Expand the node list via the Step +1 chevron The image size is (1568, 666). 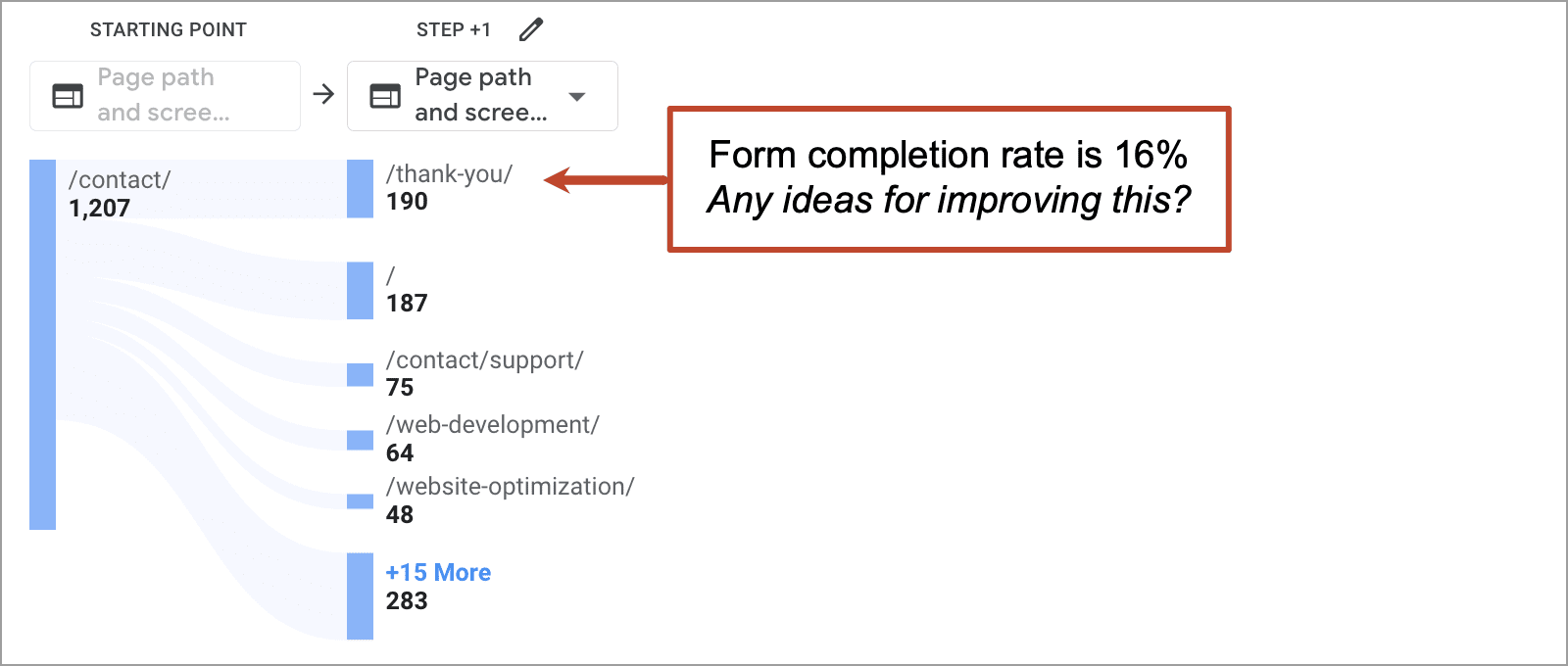[578, 97]
